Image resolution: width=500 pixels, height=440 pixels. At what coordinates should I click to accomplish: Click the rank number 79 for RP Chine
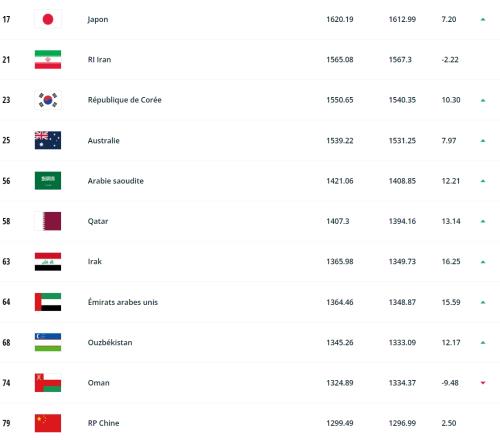pos(6,423)
